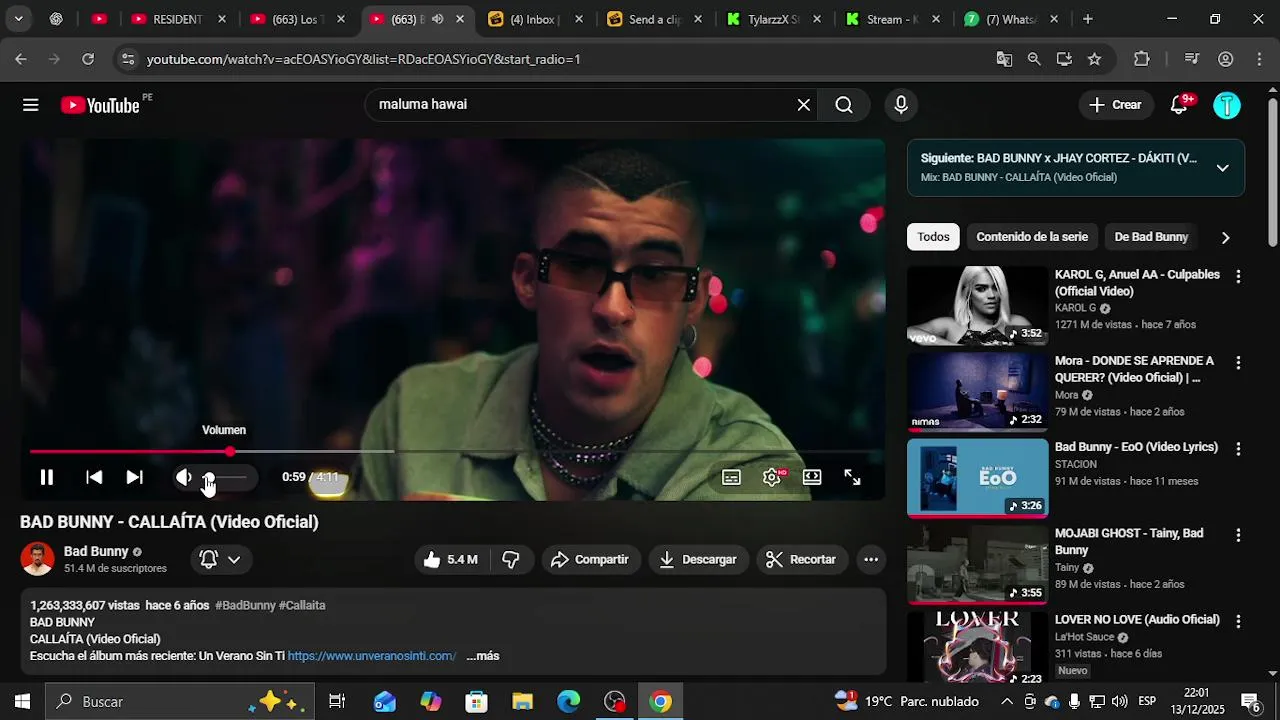Open options for Mora DONDE SE APRENDE video
The height and width of the screenshot is (720, 1280).
pos(1238,363)
